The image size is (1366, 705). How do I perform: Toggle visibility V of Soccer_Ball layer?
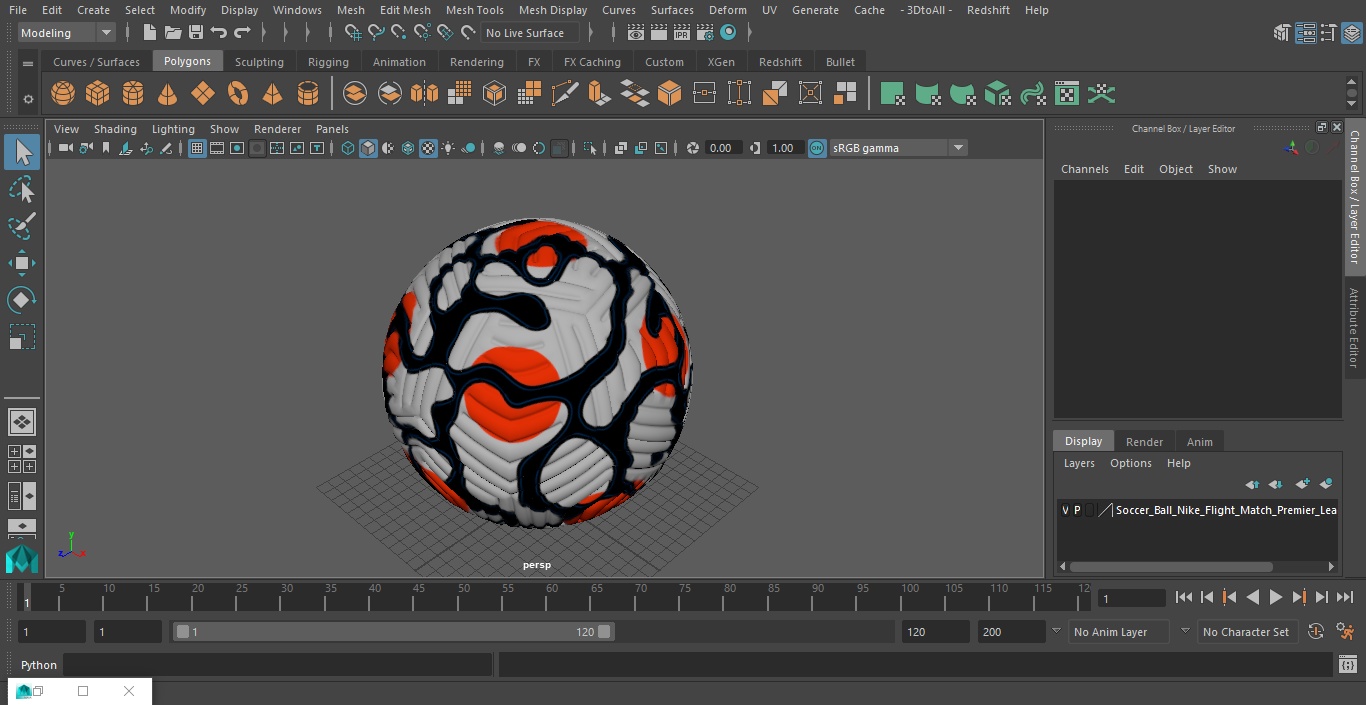pos(1065,510)
